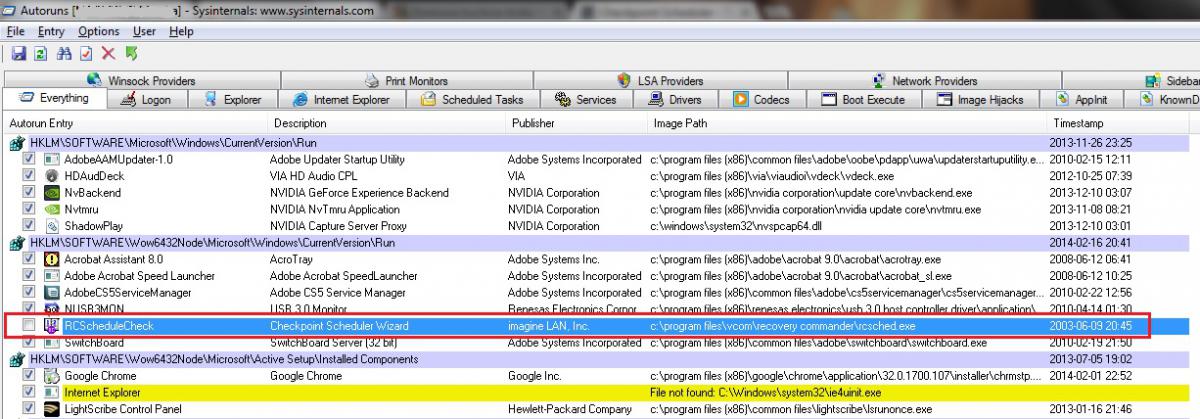Click the LightScribe Control Panel entry icon
This screenshot has height=419, width=1200.
tap(53, 409)
